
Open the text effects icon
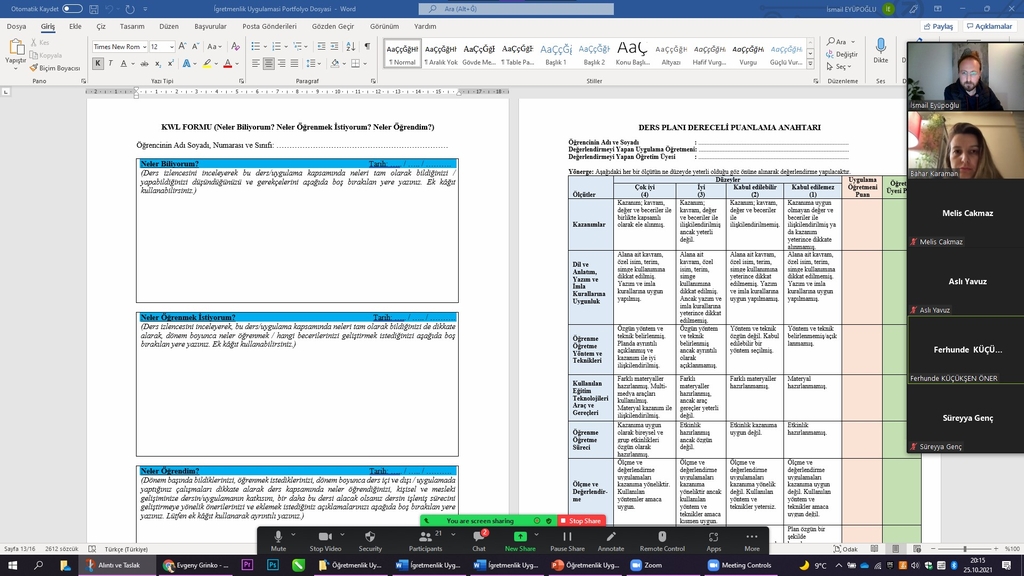coord(187,63)
